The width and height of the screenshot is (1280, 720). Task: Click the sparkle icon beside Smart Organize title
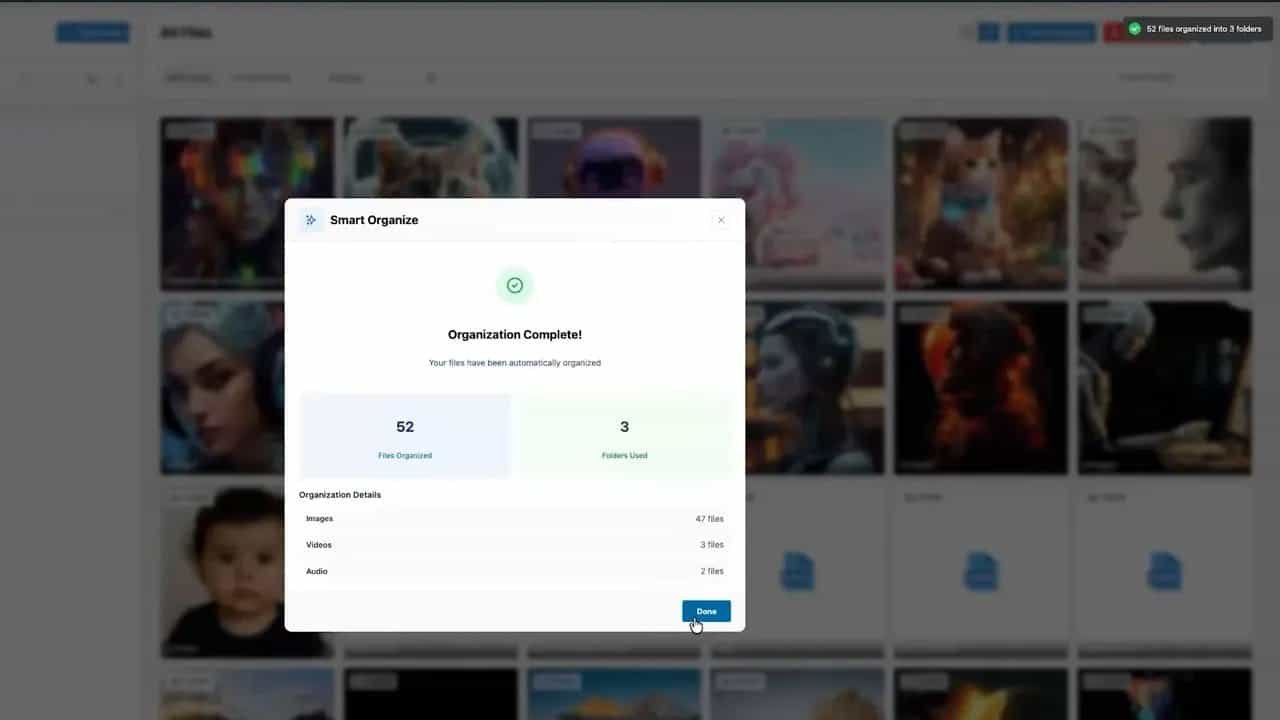click(x=311, y=219)
